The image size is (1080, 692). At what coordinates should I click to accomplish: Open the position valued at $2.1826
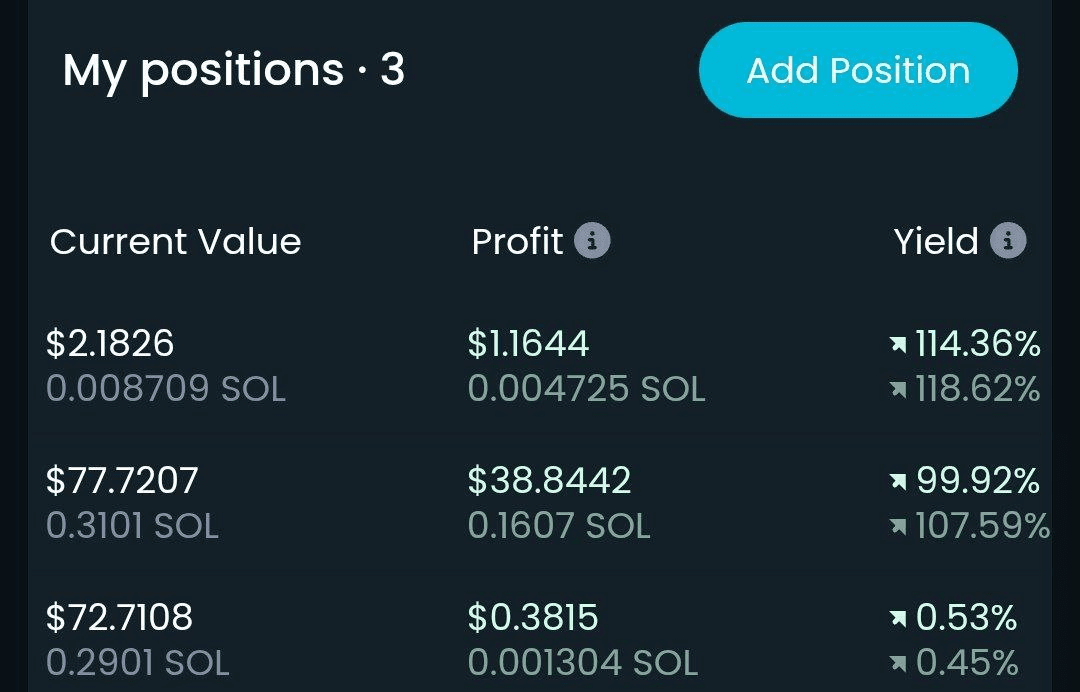click(110, 344)
